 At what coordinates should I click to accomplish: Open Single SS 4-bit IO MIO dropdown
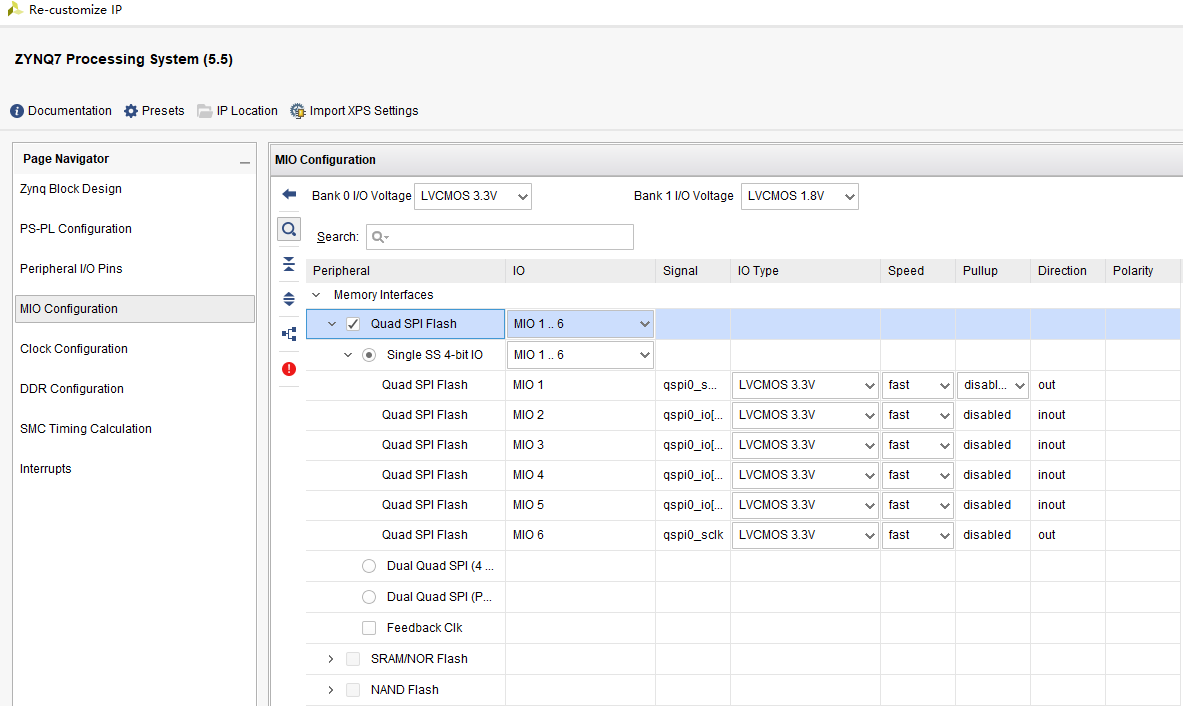(580, 355)
